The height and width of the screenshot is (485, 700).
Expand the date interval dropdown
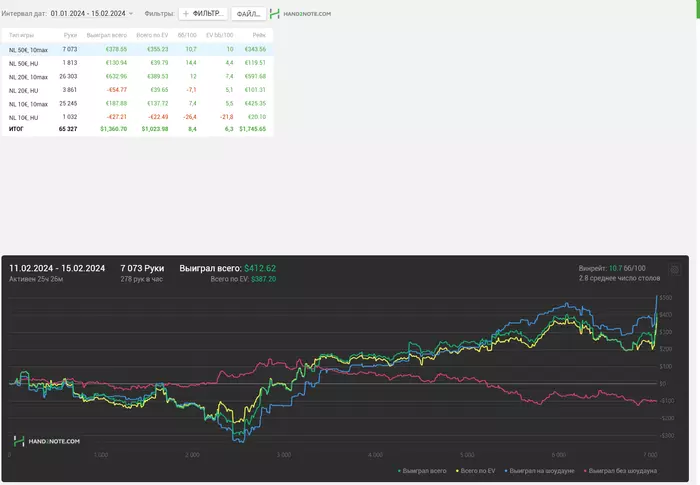coord(130,14)
